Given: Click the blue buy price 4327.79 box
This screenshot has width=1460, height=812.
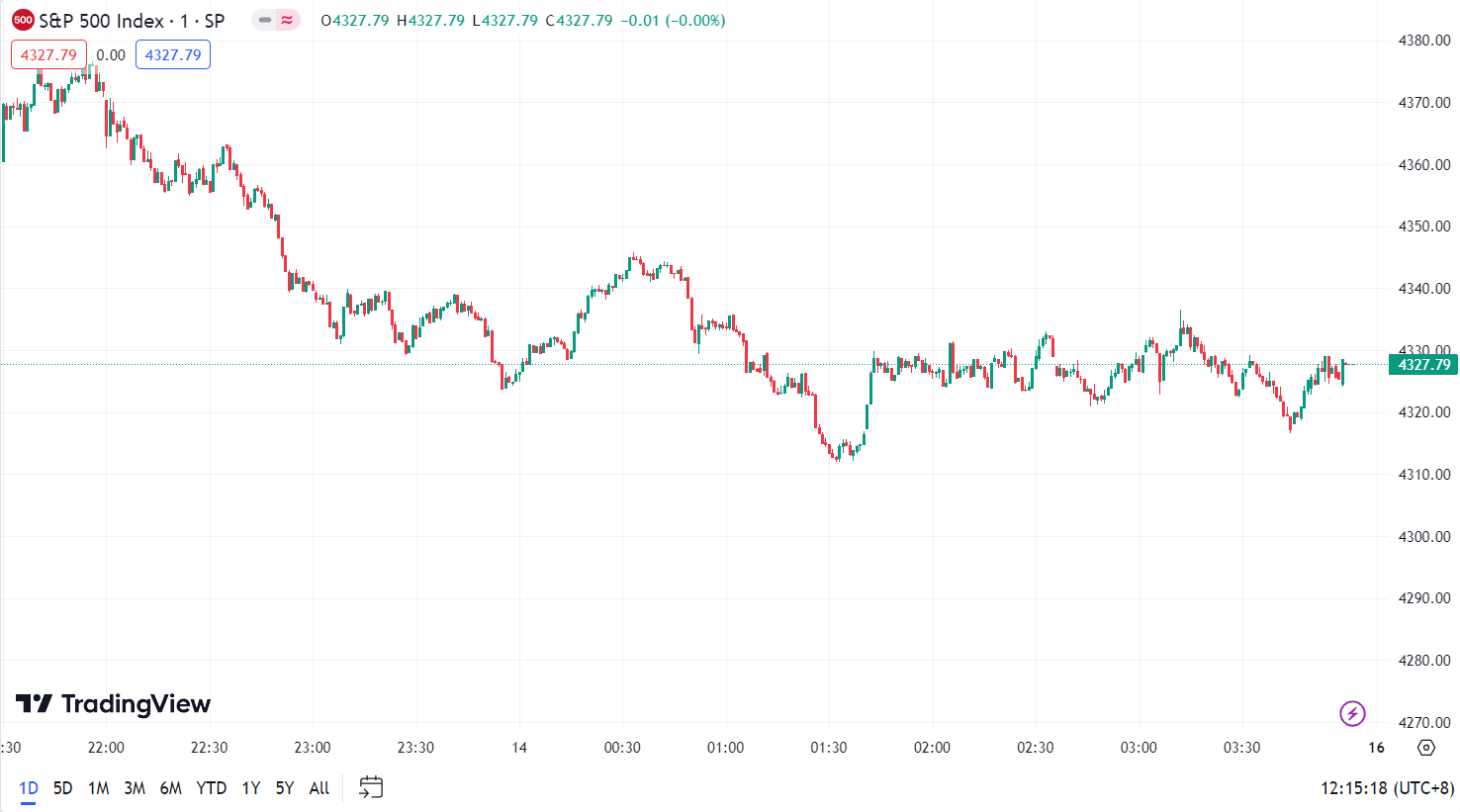Looking at the screenshot, I should [173, 54].
